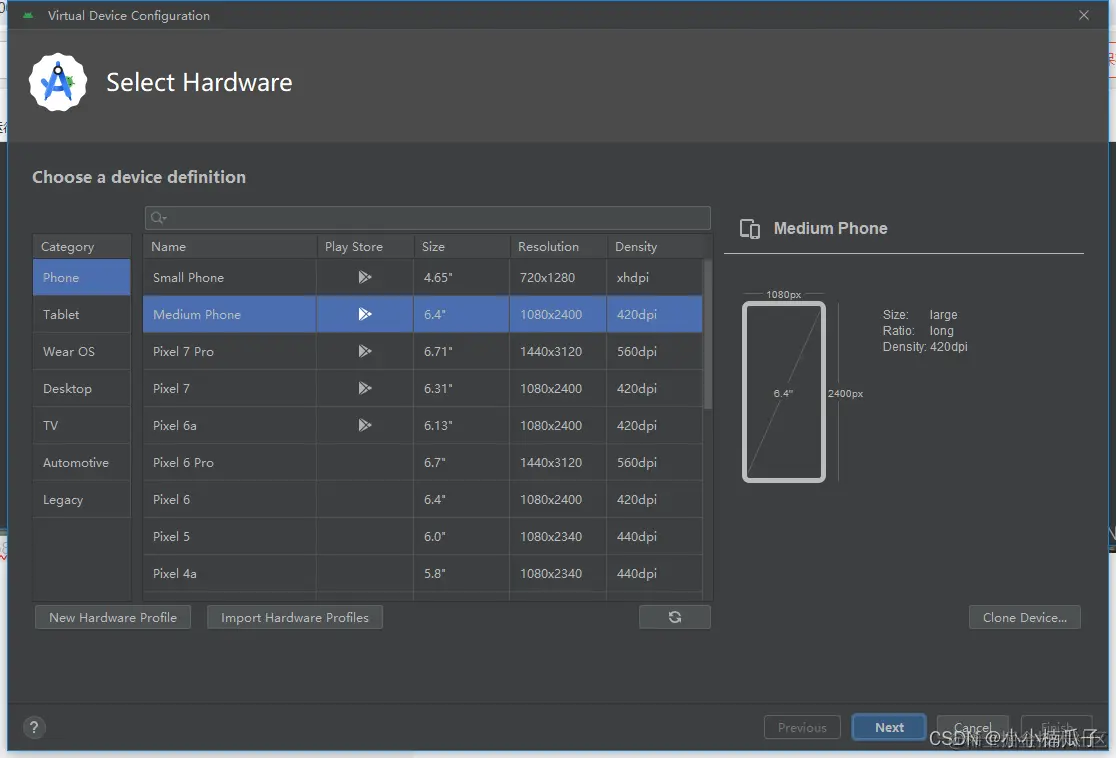Select the Automotive category
Screen dimensions: 1116x758
82,463
